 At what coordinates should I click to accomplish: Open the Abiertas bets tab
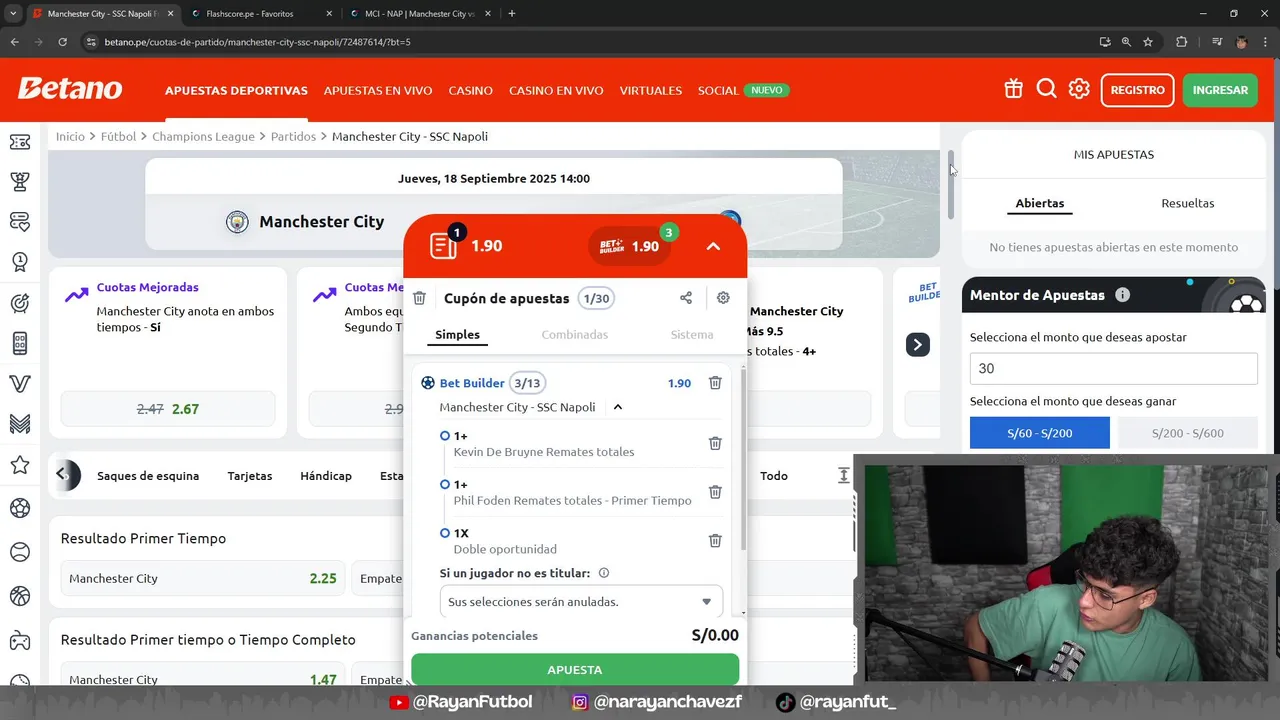[x=1040, y=203]
